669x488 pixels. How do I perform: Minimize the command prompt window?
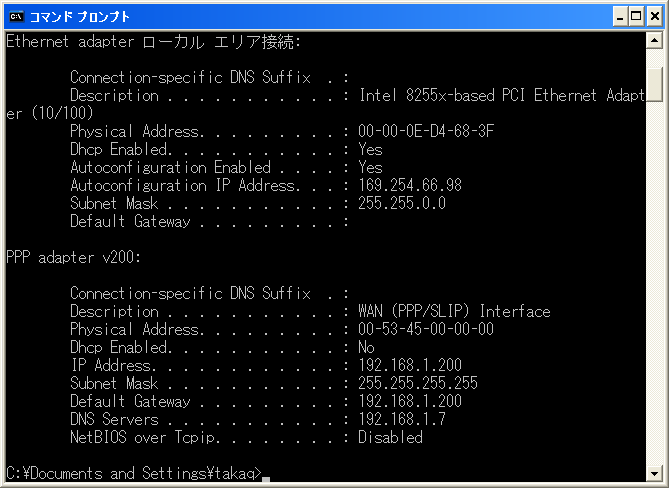coord(620,17)
